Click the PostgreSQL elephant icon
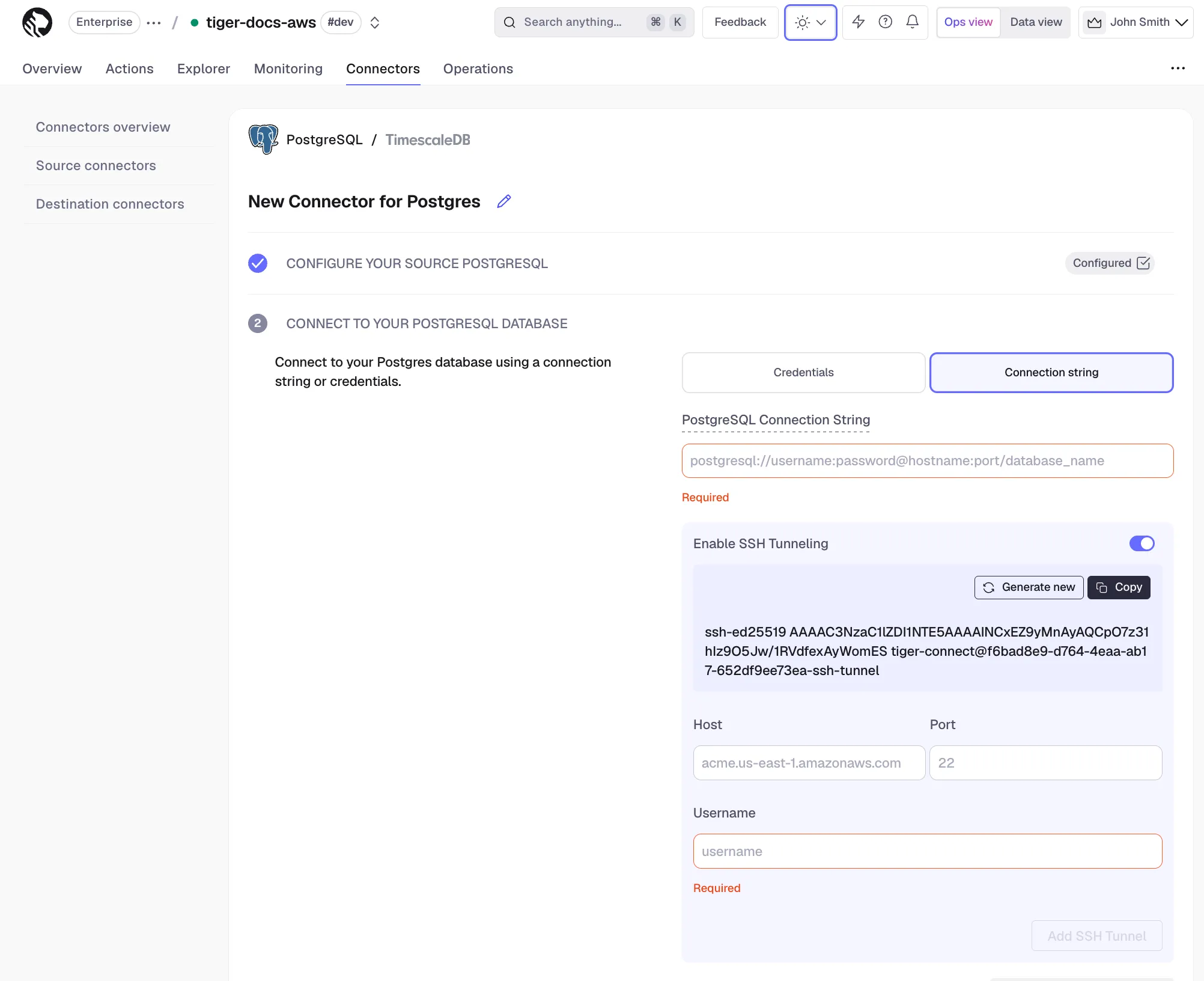Viewport: 1204px width, 981px height. pyautogui.click(x=263, y=139)
